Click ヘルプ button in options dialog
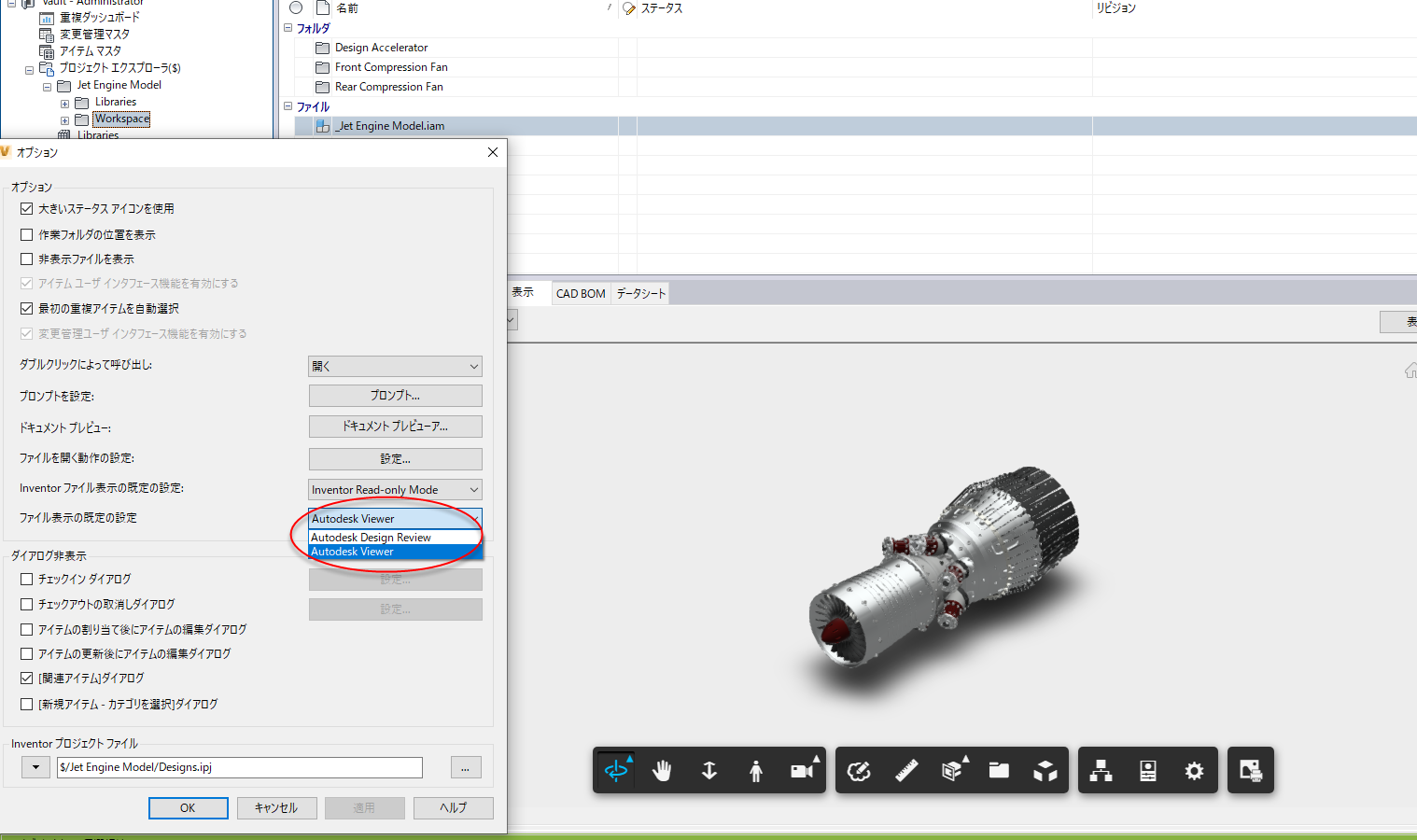Image resolution: width=1417 pixels, height=840 pixels. point(454,808)
